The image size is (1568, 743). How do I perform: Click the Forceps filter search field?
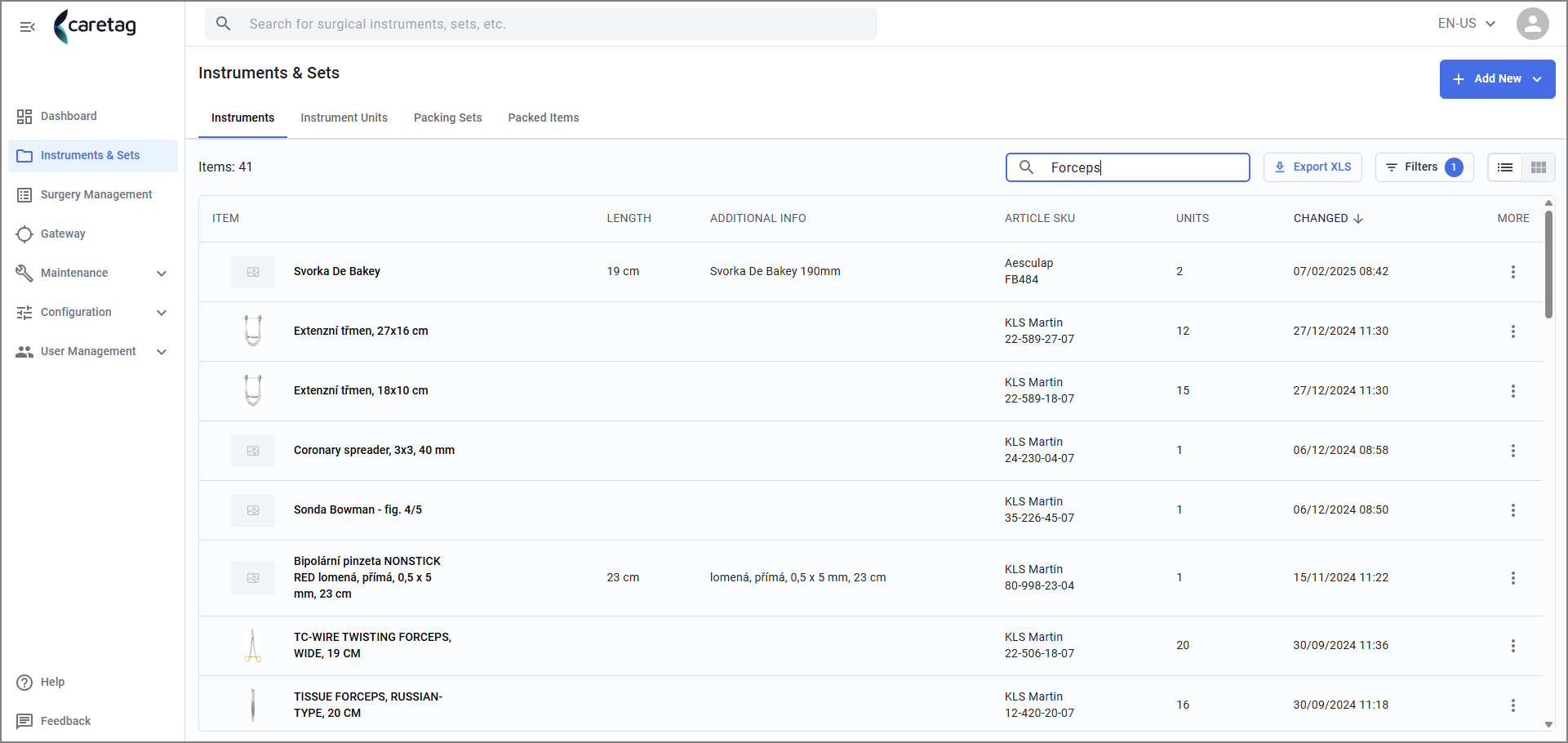1127,167
